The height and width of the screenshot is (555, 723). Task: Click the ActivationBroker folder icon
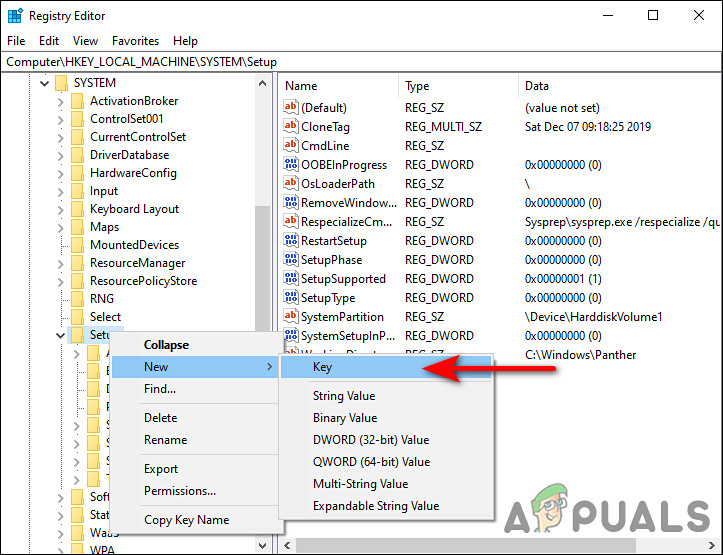(x=77, y=101)
